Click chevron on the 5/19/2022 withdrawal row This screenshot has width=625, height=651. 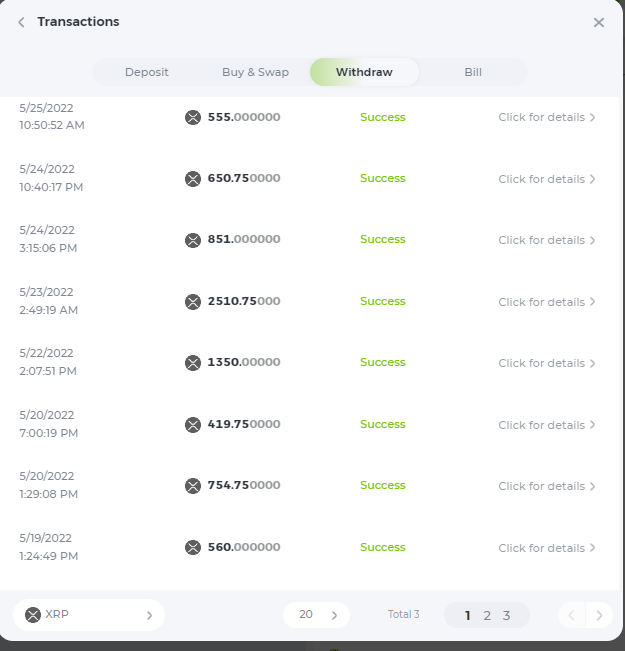(592, 548)
